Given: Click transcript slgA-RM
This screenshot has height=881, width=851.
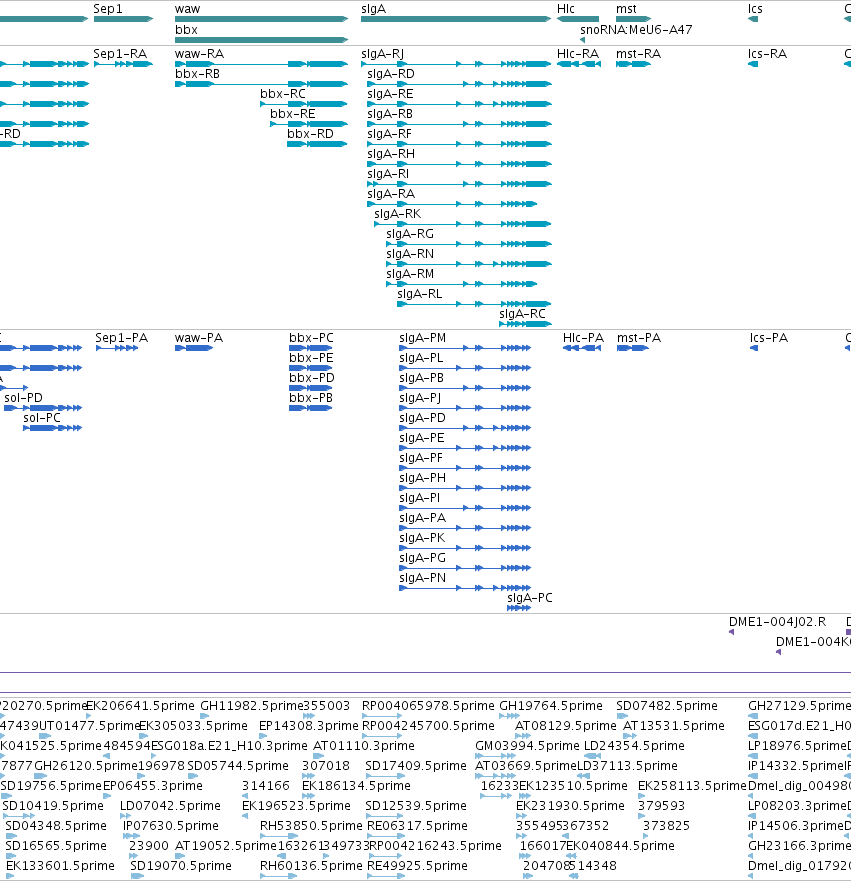Looking at the screenshot, I should click(462, 284).
